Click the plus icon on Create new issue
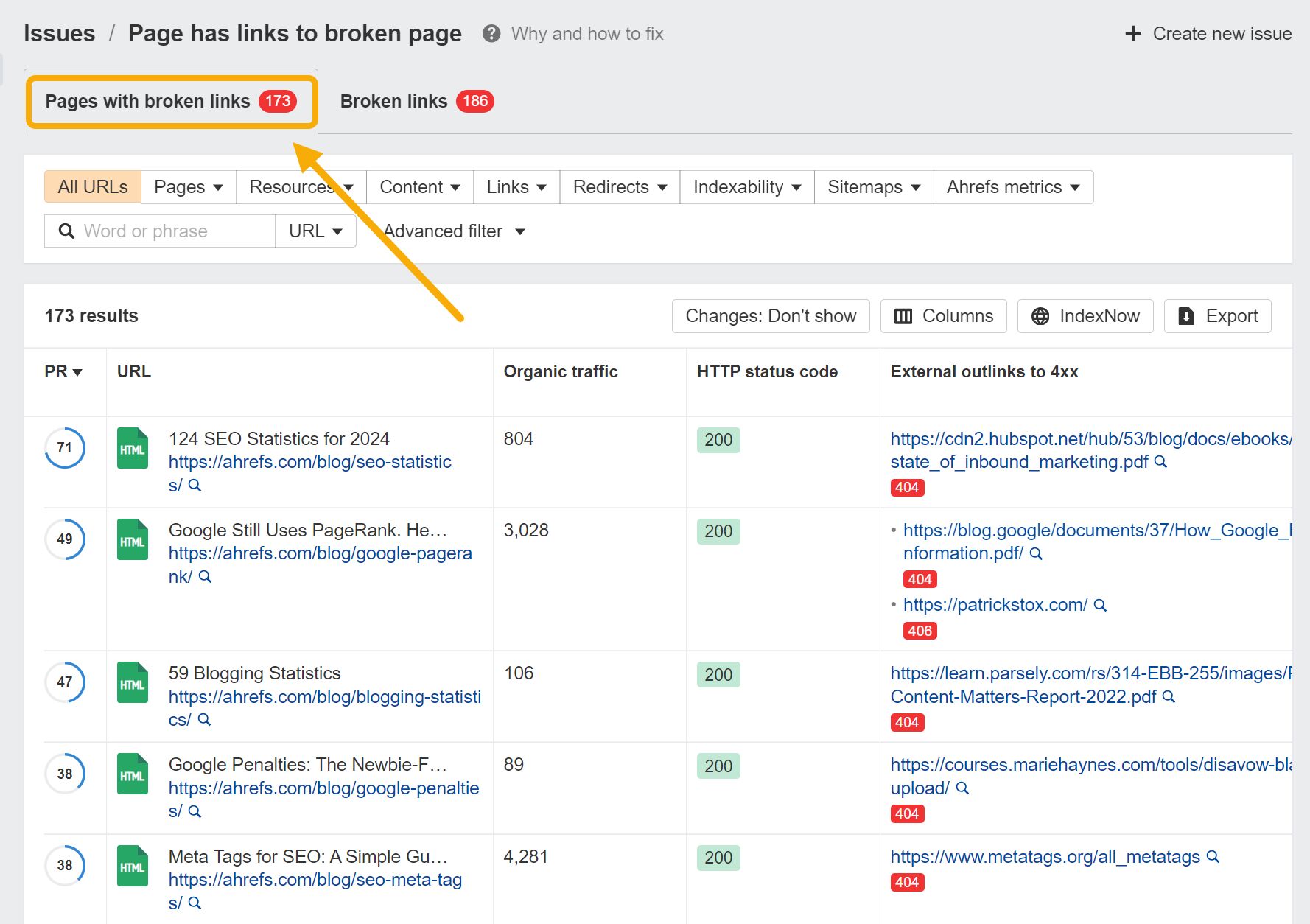 tap(1132, 33)
